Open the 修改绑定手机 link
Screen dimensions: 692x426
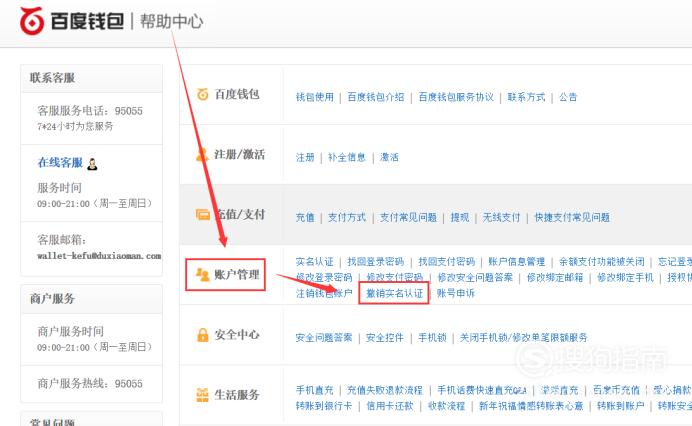625,277
